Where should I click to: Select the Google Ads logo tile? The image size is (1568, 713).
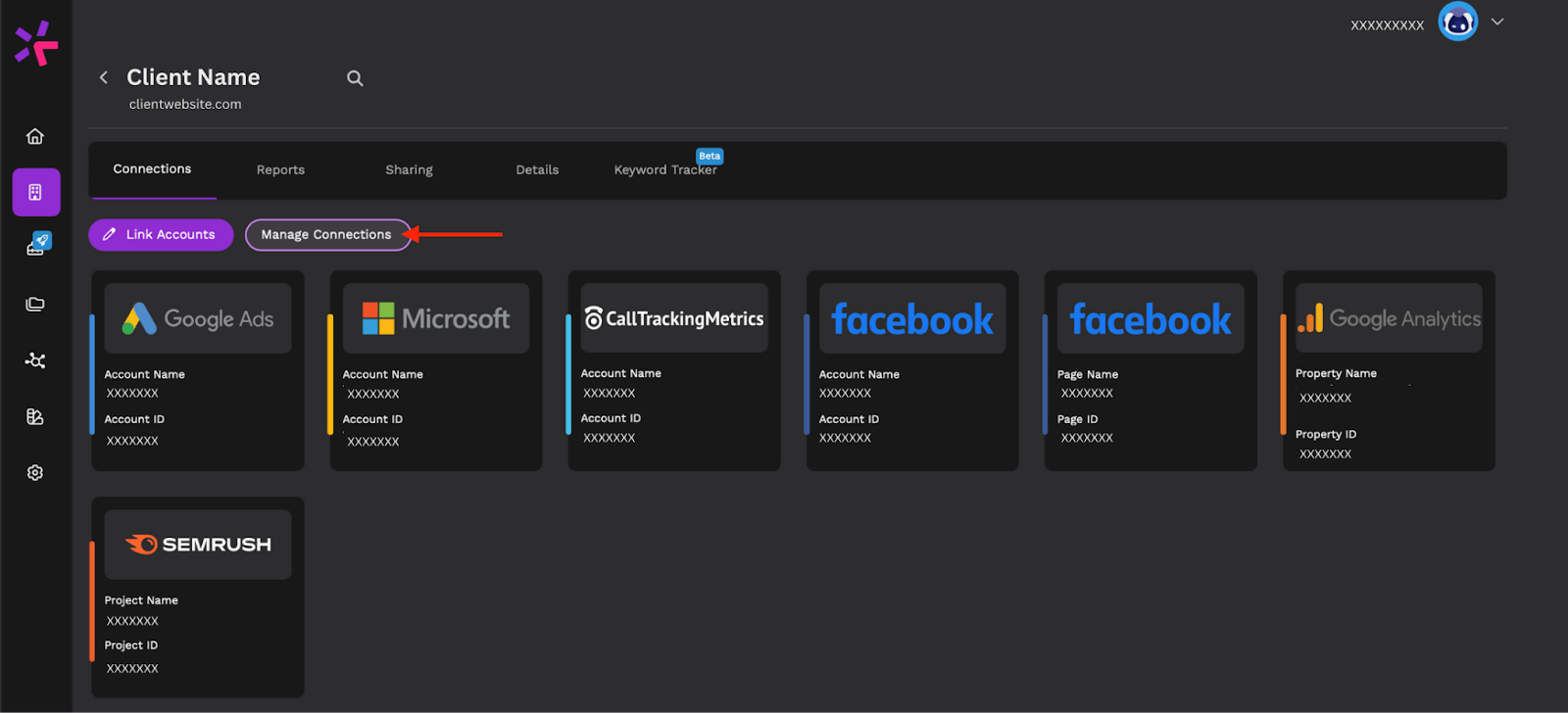(x=198, y=318)
